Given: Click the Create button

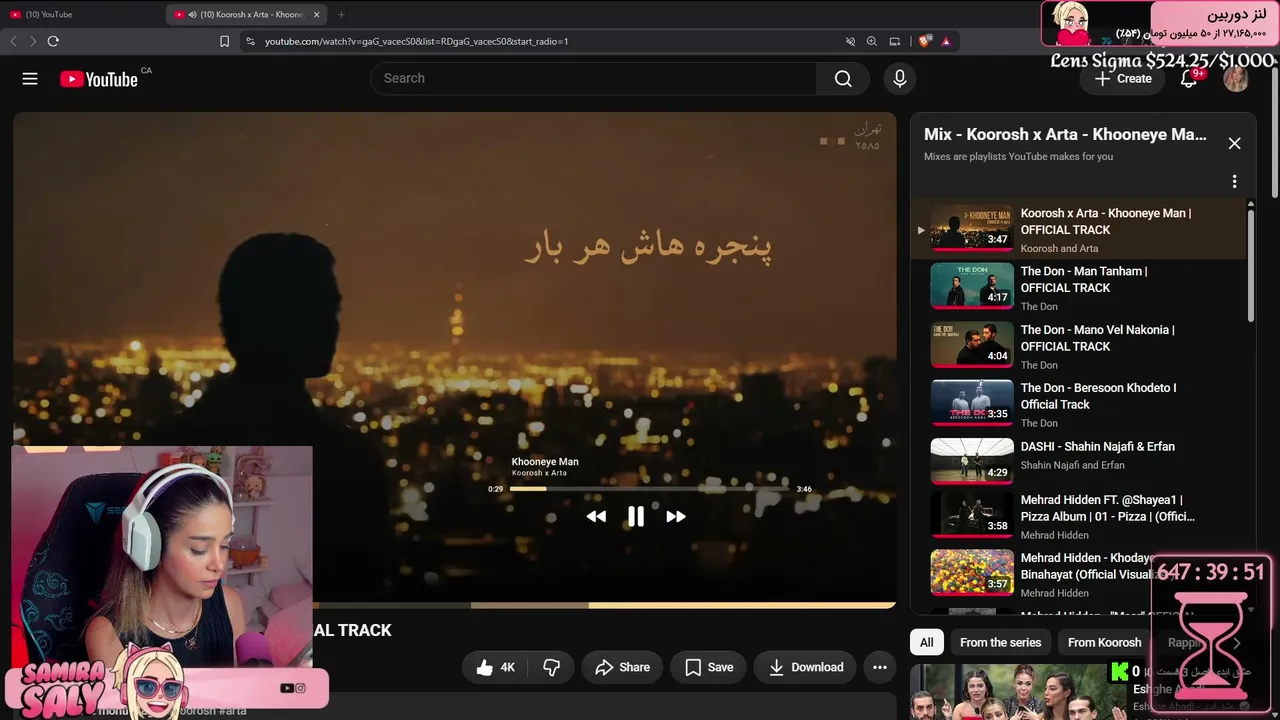Looking at the screenshot, I should pos(1123,79).
